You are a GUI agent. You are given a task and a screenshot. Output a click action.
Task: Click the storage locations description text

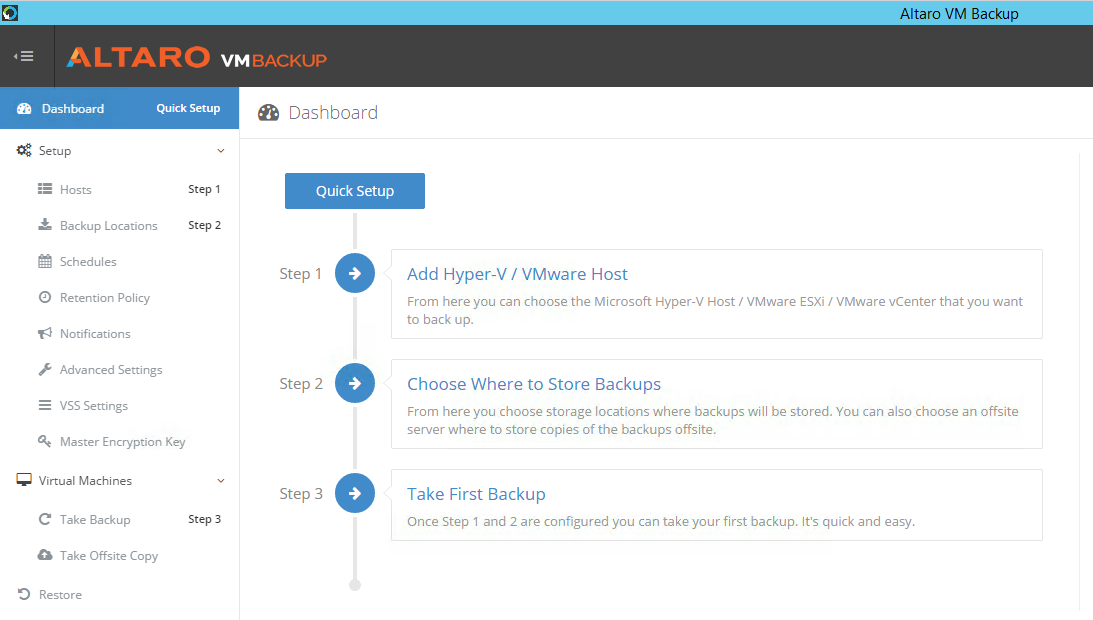(x=712, y=421)
